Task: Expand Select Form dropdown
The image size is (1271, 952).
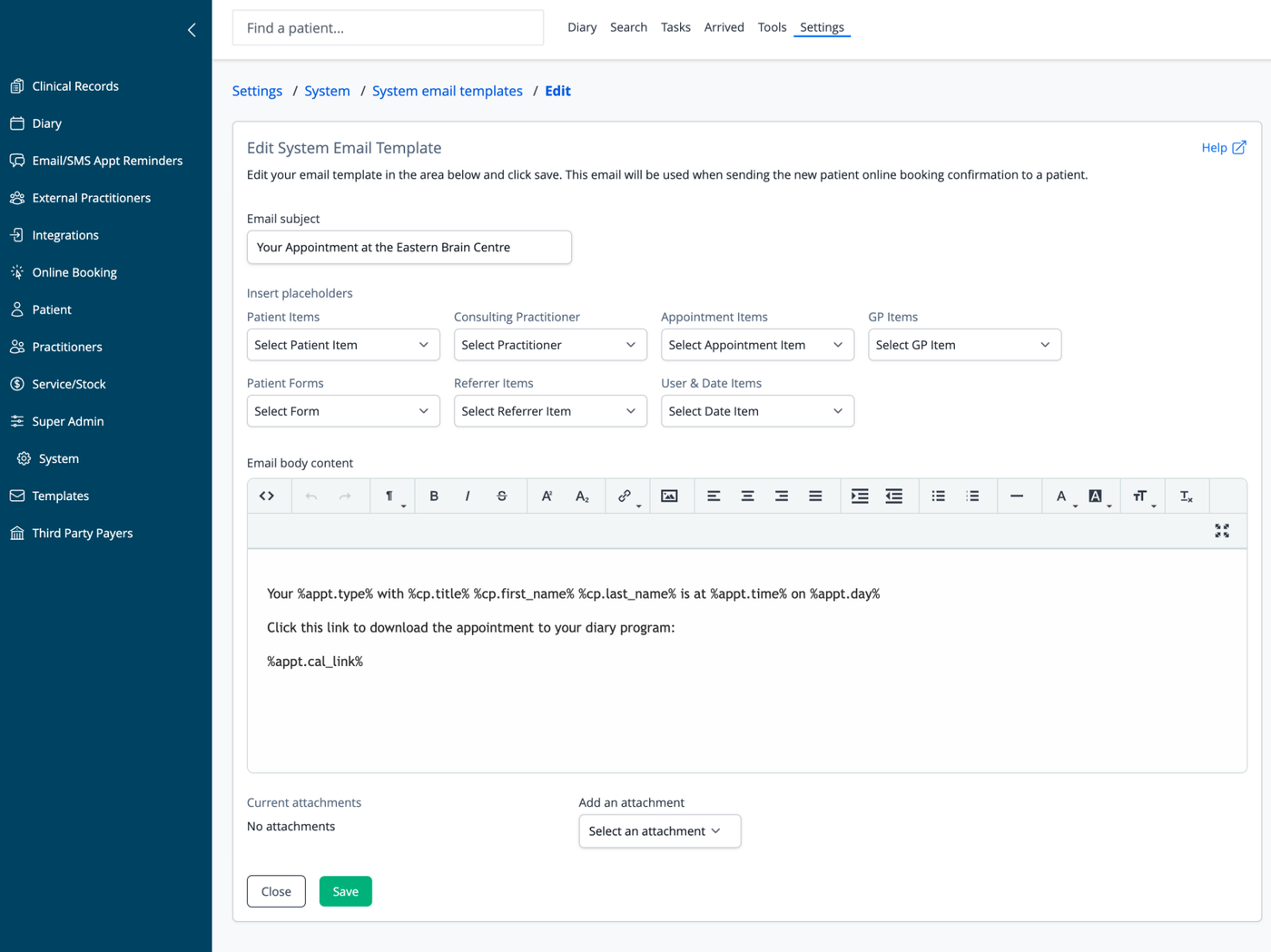Action: [343, 411]
